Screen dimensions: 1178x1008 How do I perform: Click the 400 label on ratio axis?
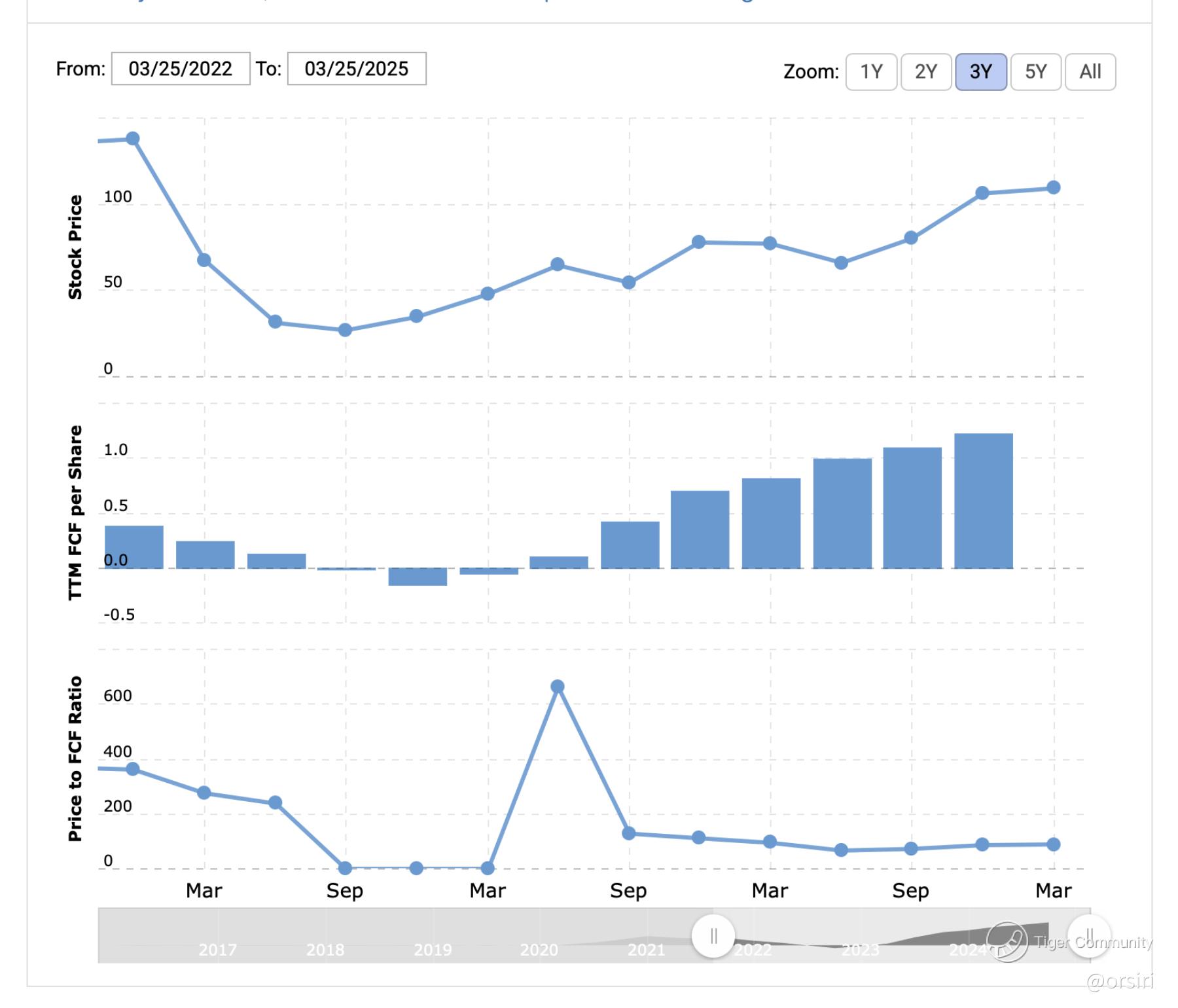pyautogui.click(x=118, y=751)
